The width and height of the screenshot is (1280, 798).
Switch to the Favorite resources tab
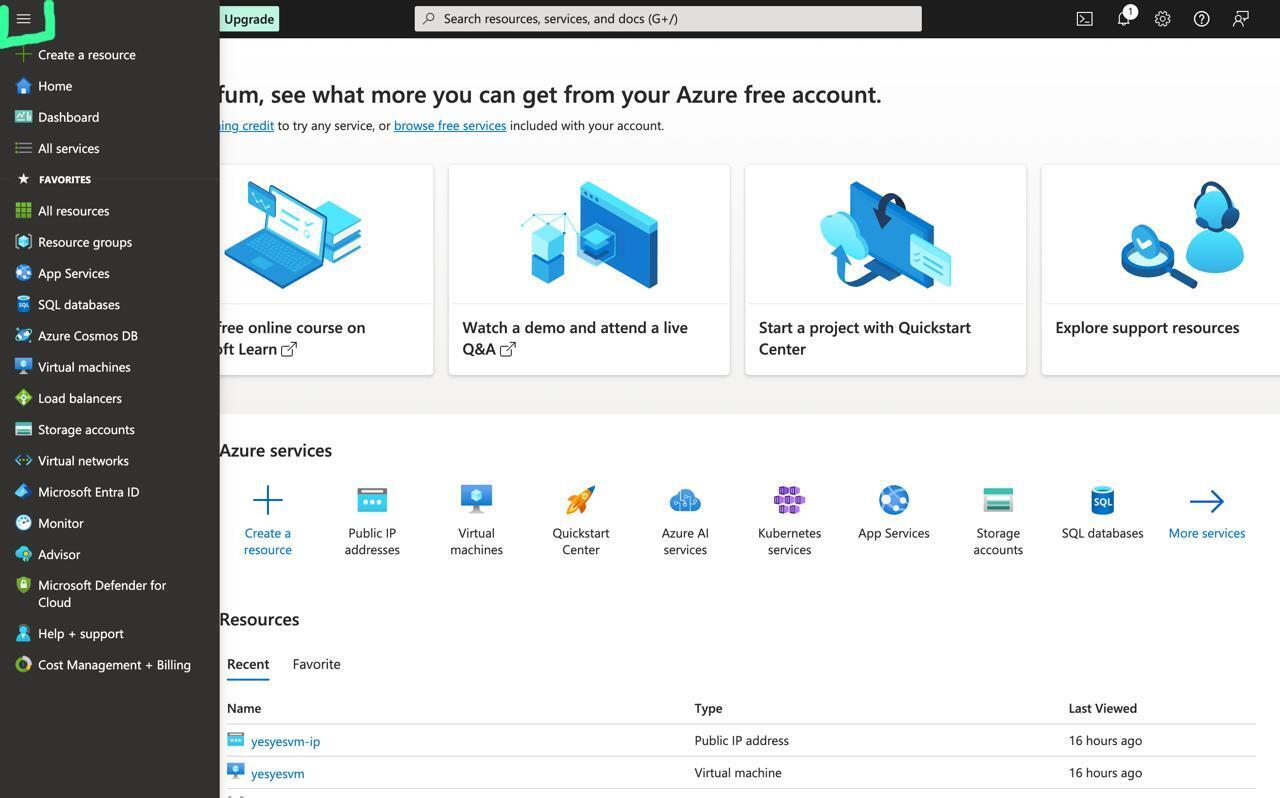click(316, 664)
